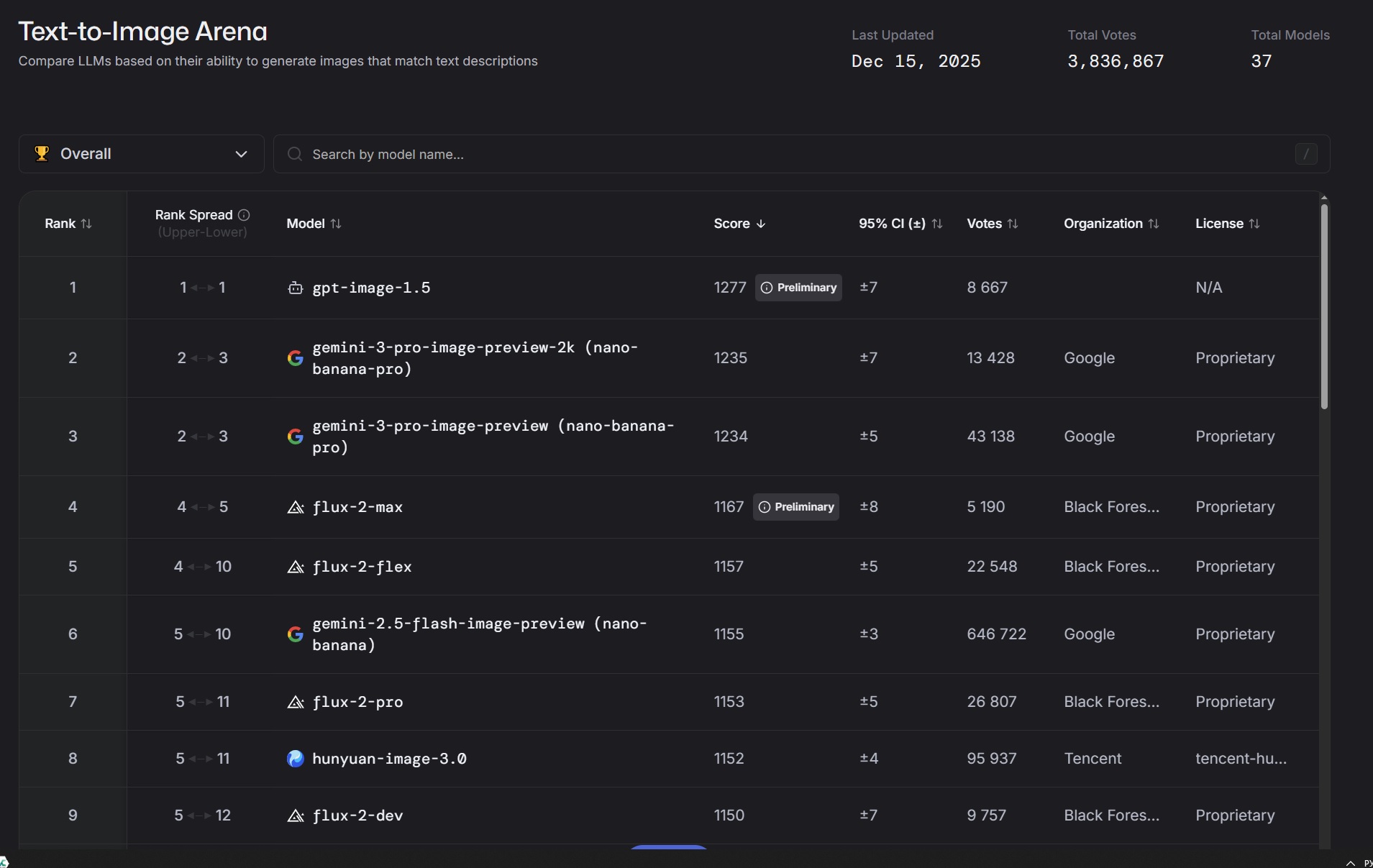Image resolution: width=1373 pixels, height=868 pixels.
Task: Click Black Fores... organization for flux-2-max
Action: click(x=1111, y=507)
